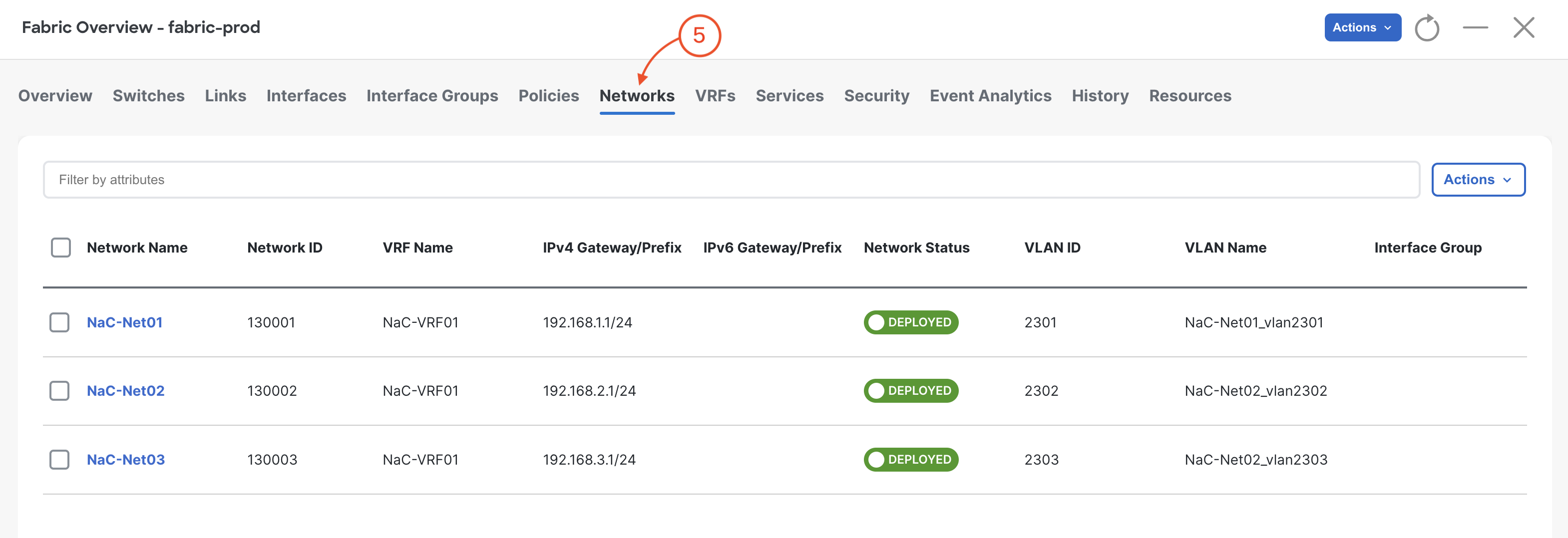Open the top blue Actions dropdown
The height and width of the screenshot is (538, 1568).
point(1362,27)
